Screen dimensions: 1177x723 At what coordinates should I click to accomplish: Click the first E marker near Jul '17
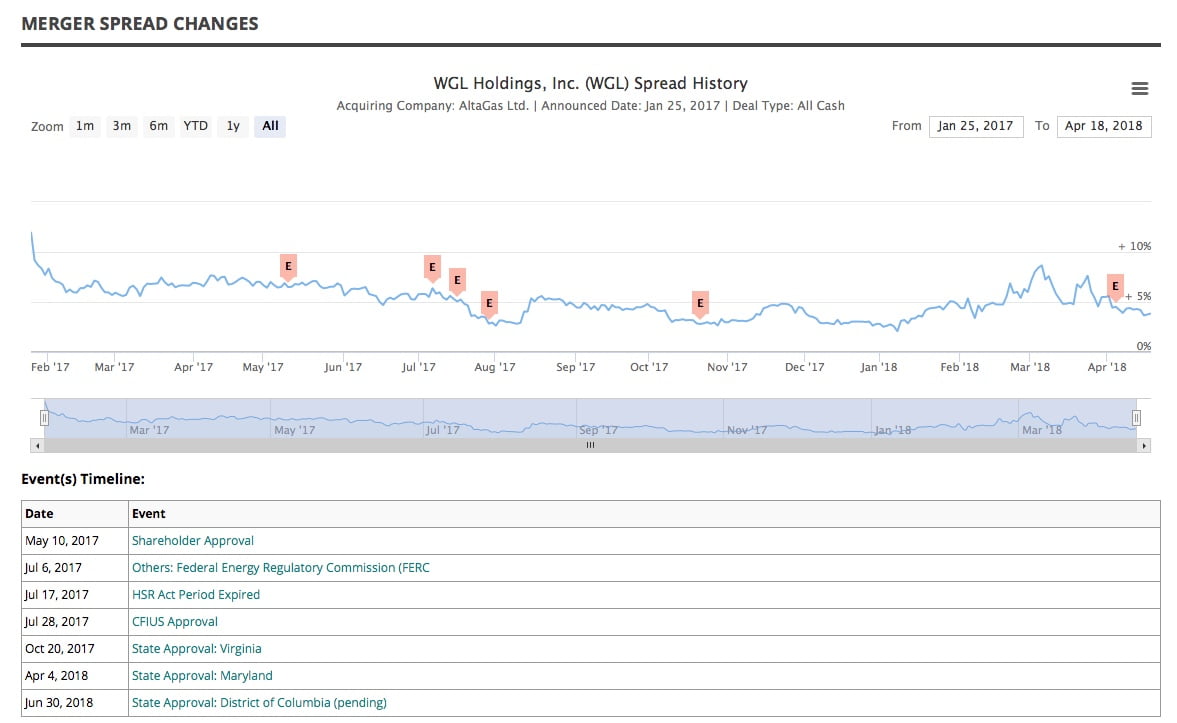coord(431,267)
